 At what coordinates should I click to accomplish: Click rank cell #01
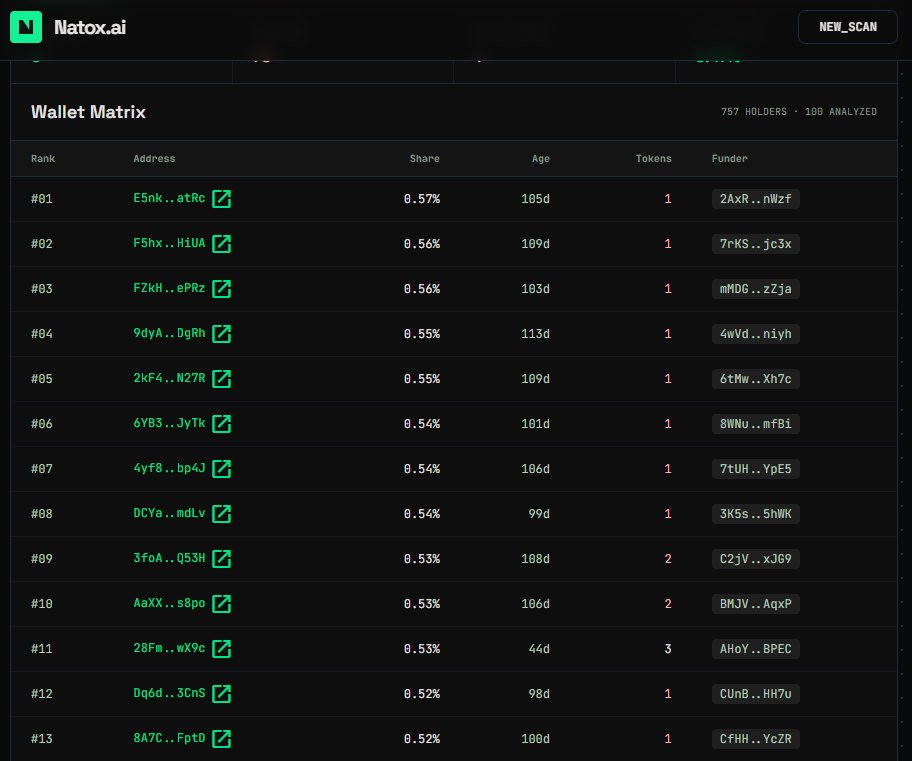(x=42, y=199)
